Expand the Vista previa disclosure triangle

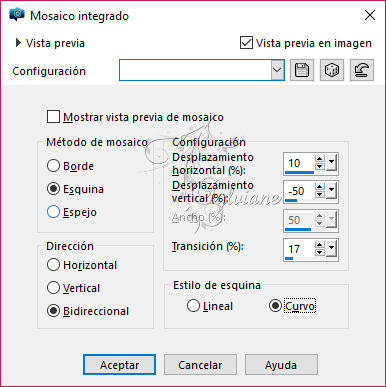[18, 43]
